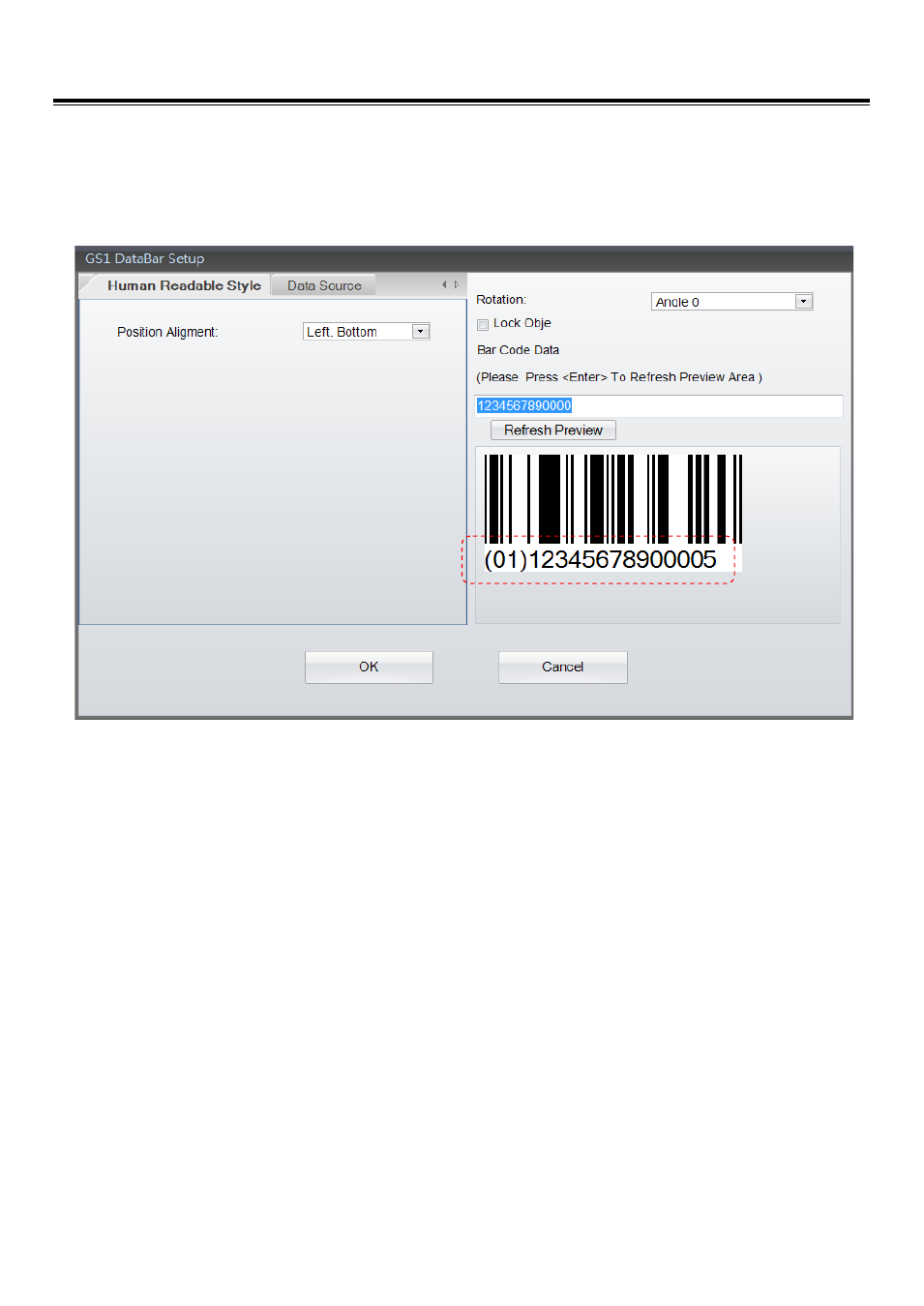Confirm settings with the OK button
Viewport: 924px width, 1306px height.
click(369, 668)
